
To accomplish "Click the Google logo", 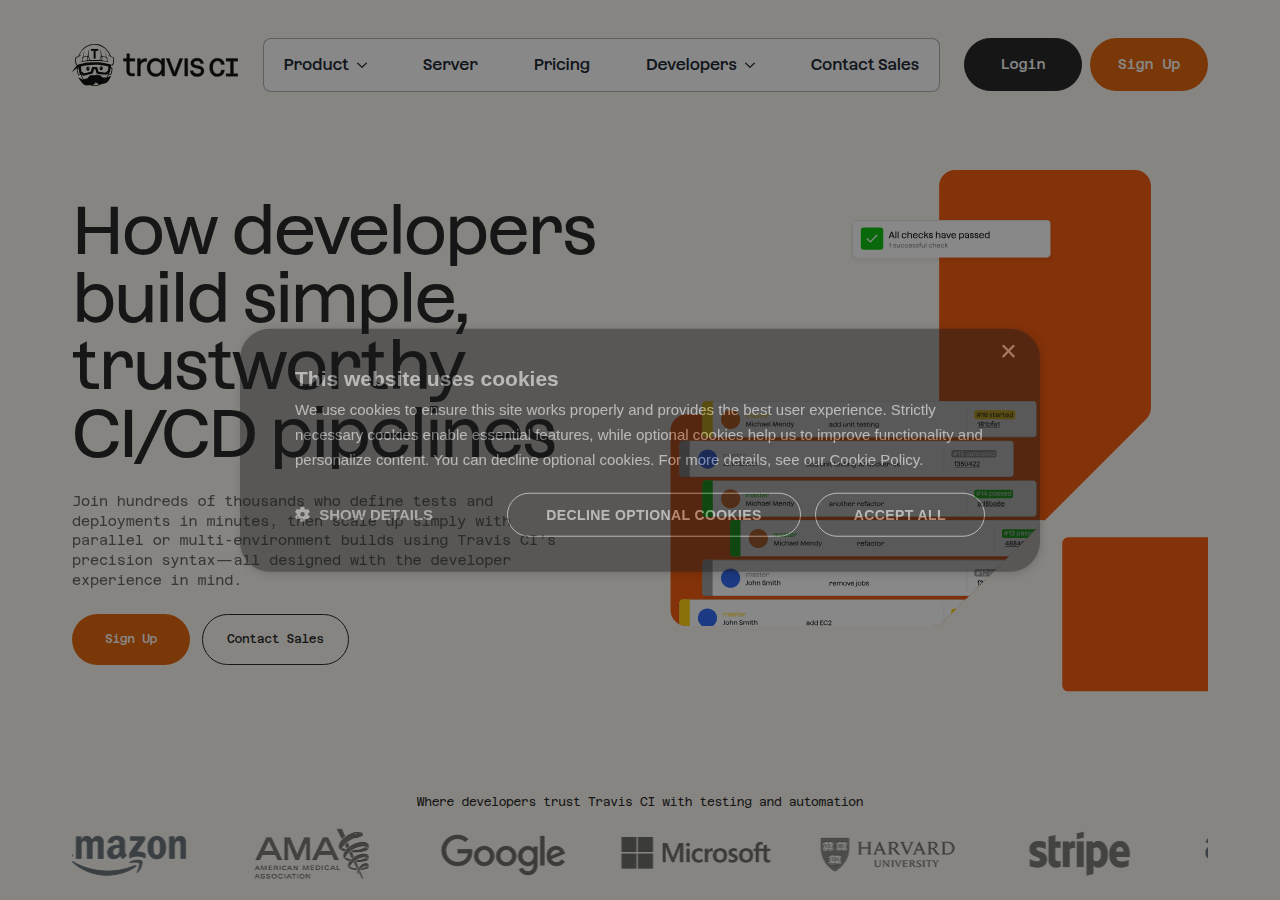I will [503, 854].
